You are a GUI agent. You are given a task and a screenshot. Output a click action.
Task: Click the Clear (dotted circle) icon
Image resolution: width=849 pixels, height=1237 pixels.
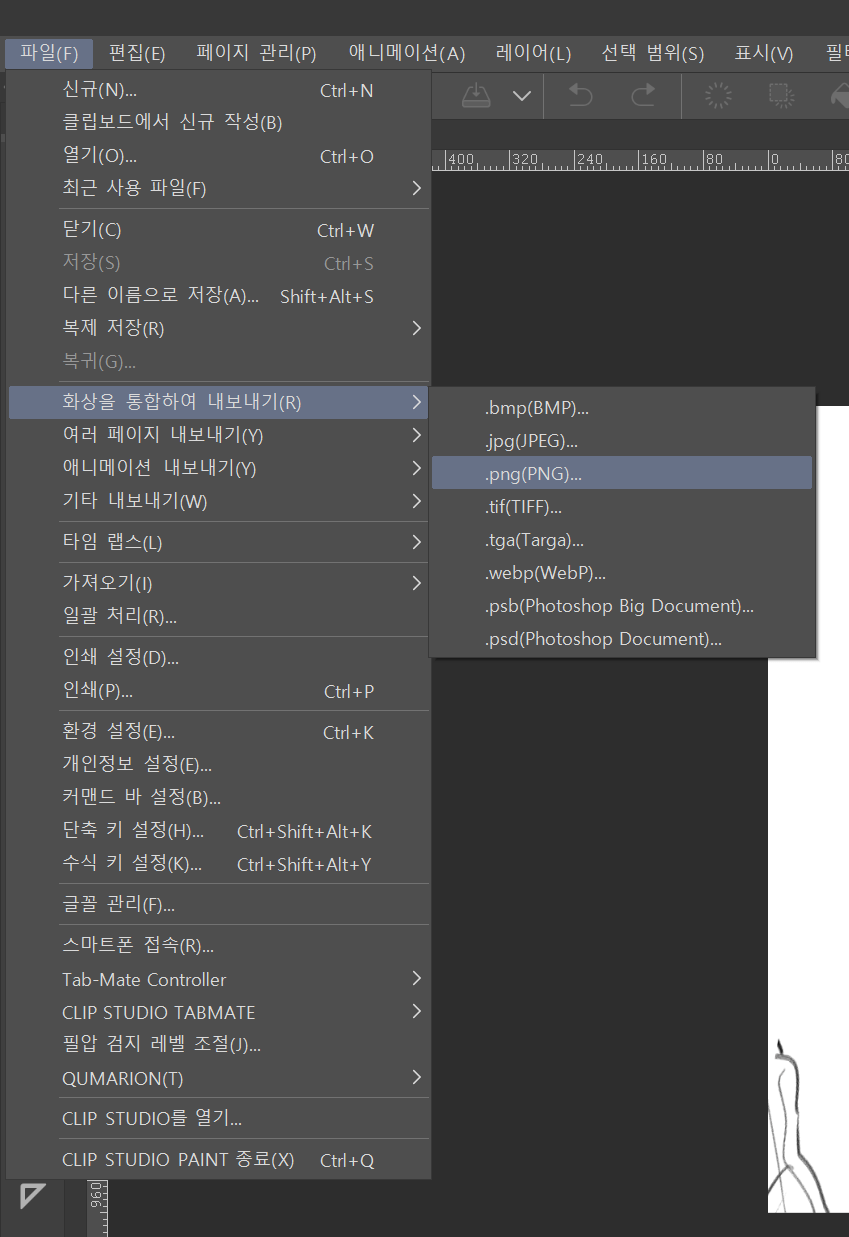click(717, 96)
